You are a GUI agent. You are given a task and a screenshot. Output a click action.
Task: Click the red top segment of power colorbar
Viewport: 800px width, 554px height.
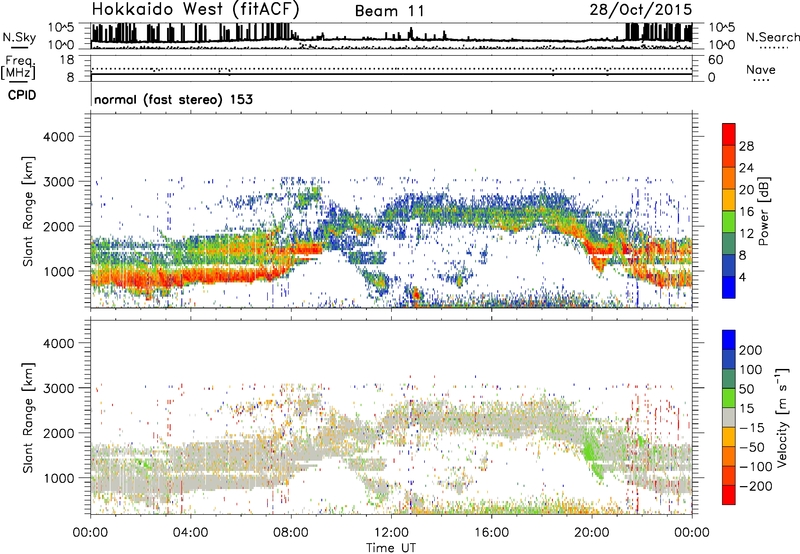click(729, 134)
